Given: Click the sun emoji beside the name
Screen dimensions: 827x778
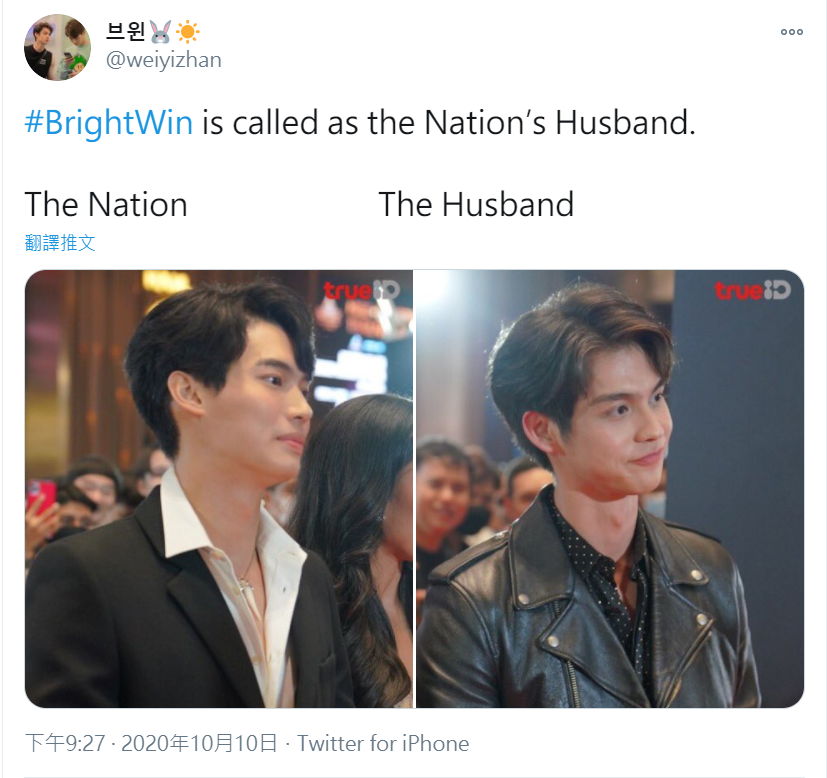Looking at the screenshot, I should click(187, 32).
